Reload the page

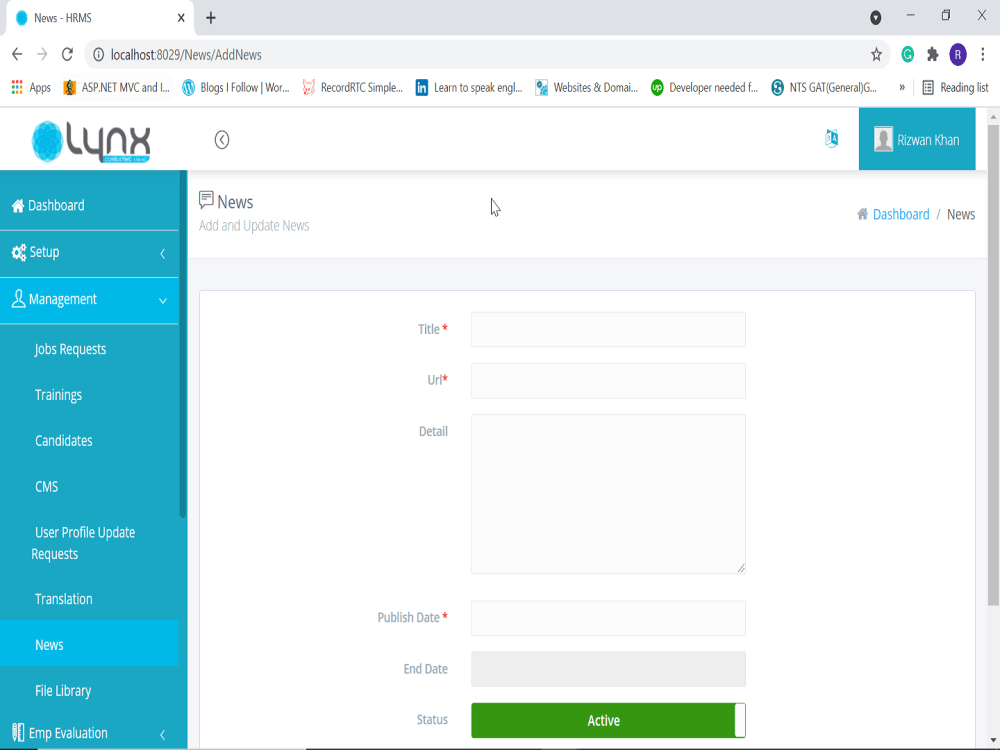click(67, 55)
